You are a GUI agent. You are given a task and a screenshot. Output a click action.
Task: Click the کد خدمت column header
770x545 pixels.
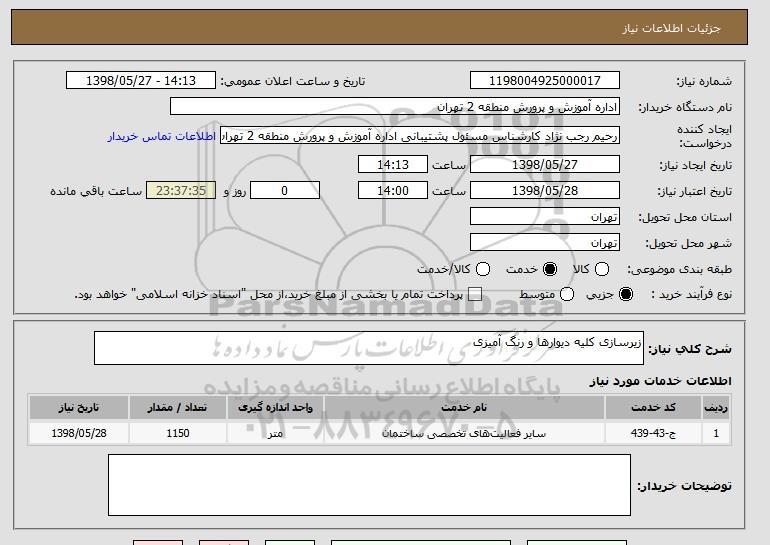[x=653, y=408]
